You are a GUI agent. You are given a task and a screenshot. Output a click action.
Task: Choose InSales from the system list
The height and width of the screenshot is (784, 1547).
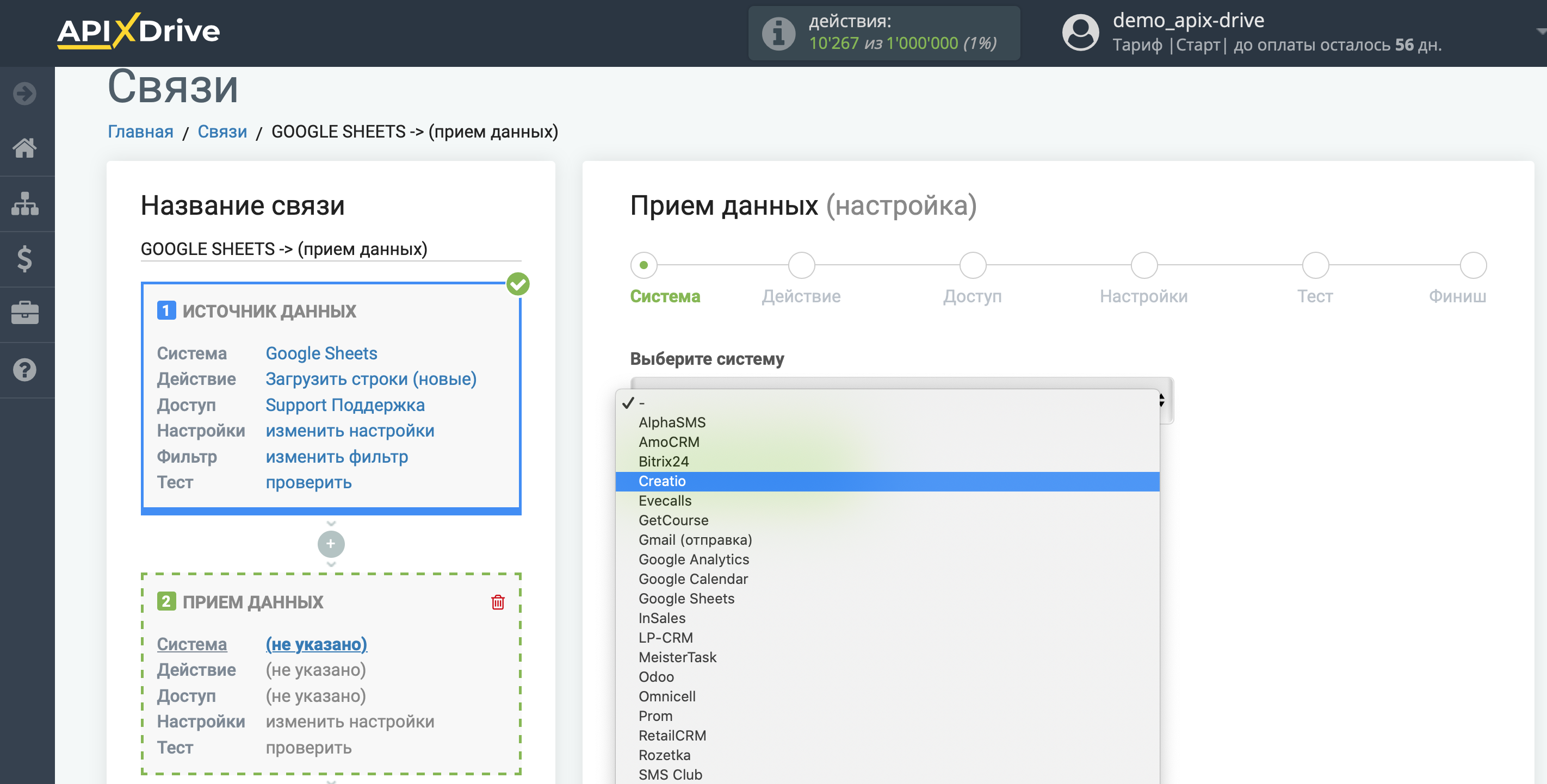(887, 618)
